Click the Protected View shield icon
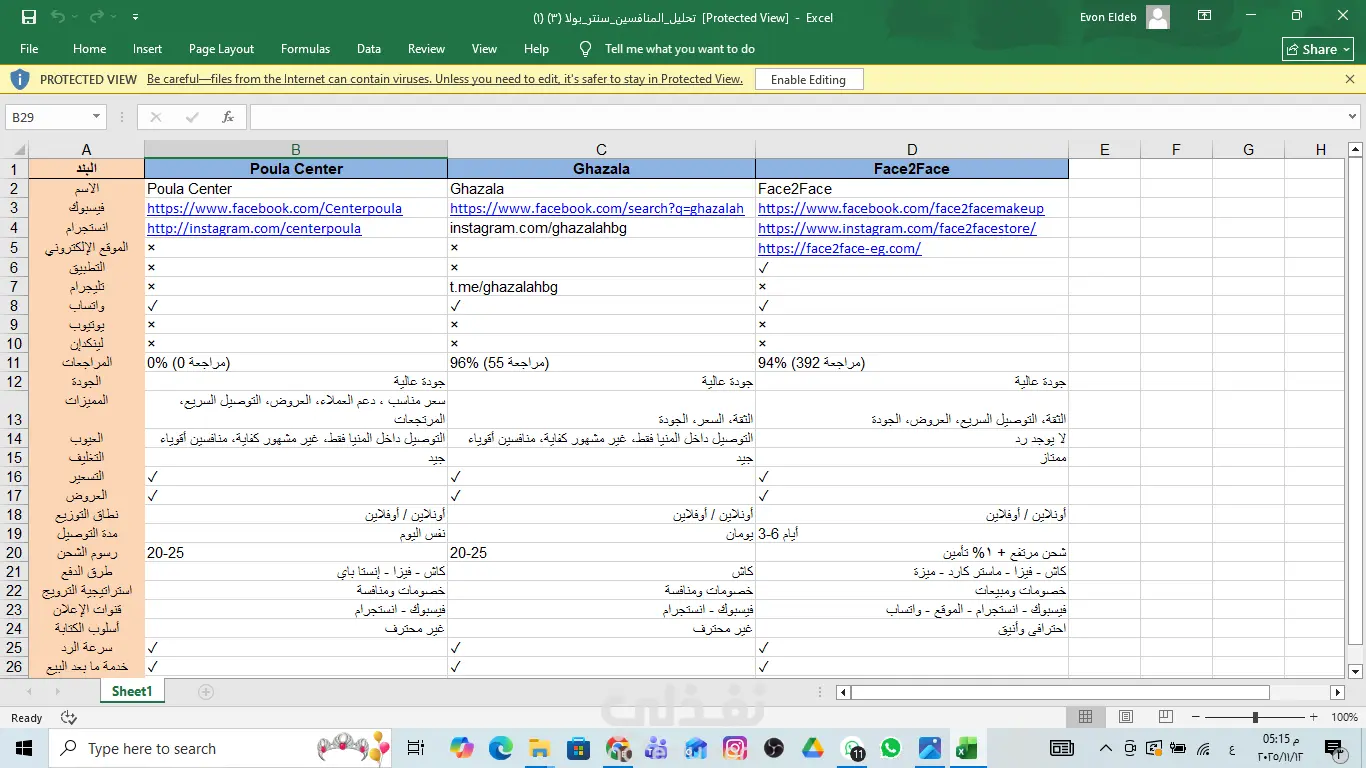Screen dimensions: 1366x768 (20, 79)
